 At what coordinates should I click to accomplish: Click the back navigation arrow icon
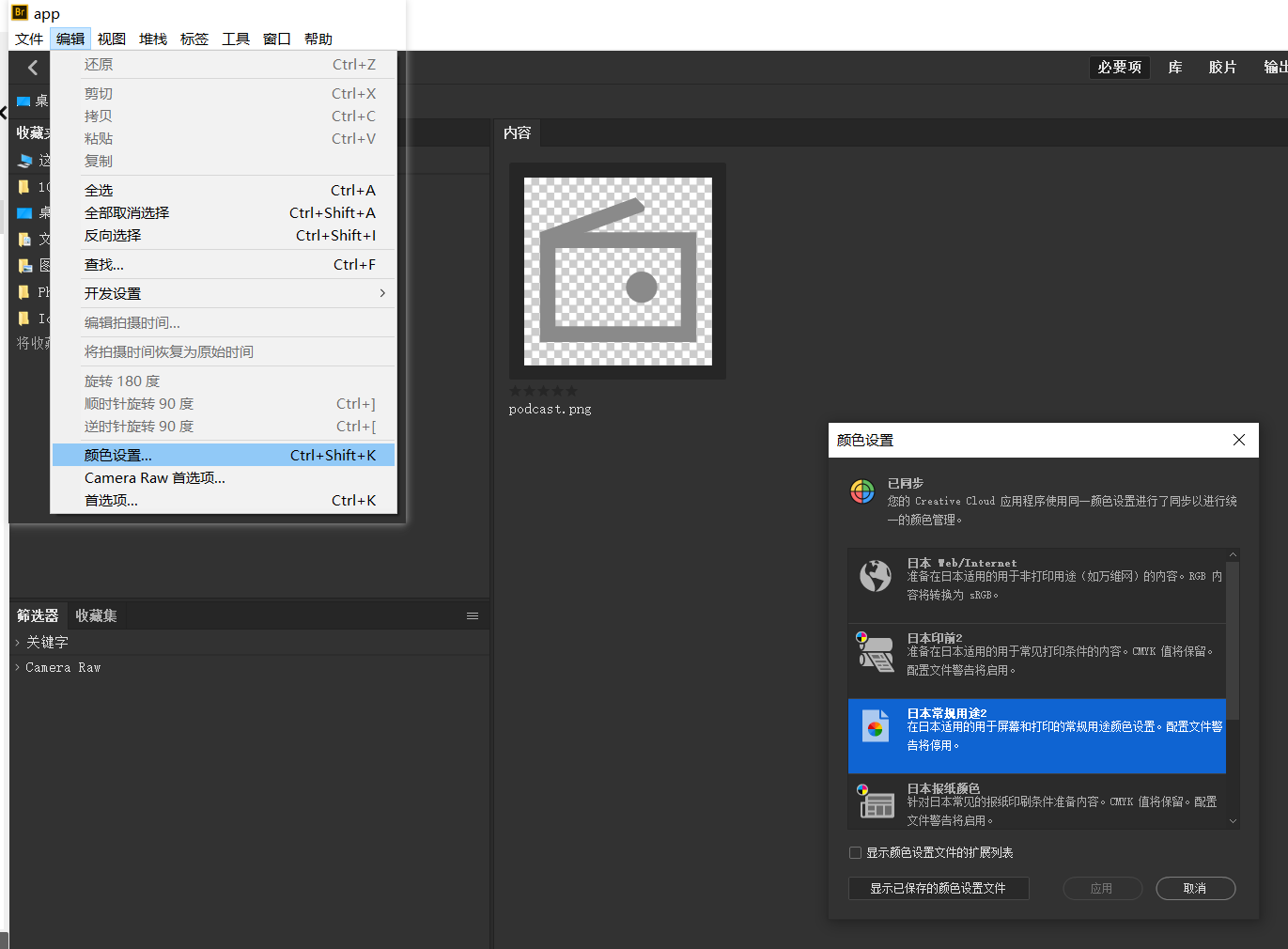click(x=33, y=68)
